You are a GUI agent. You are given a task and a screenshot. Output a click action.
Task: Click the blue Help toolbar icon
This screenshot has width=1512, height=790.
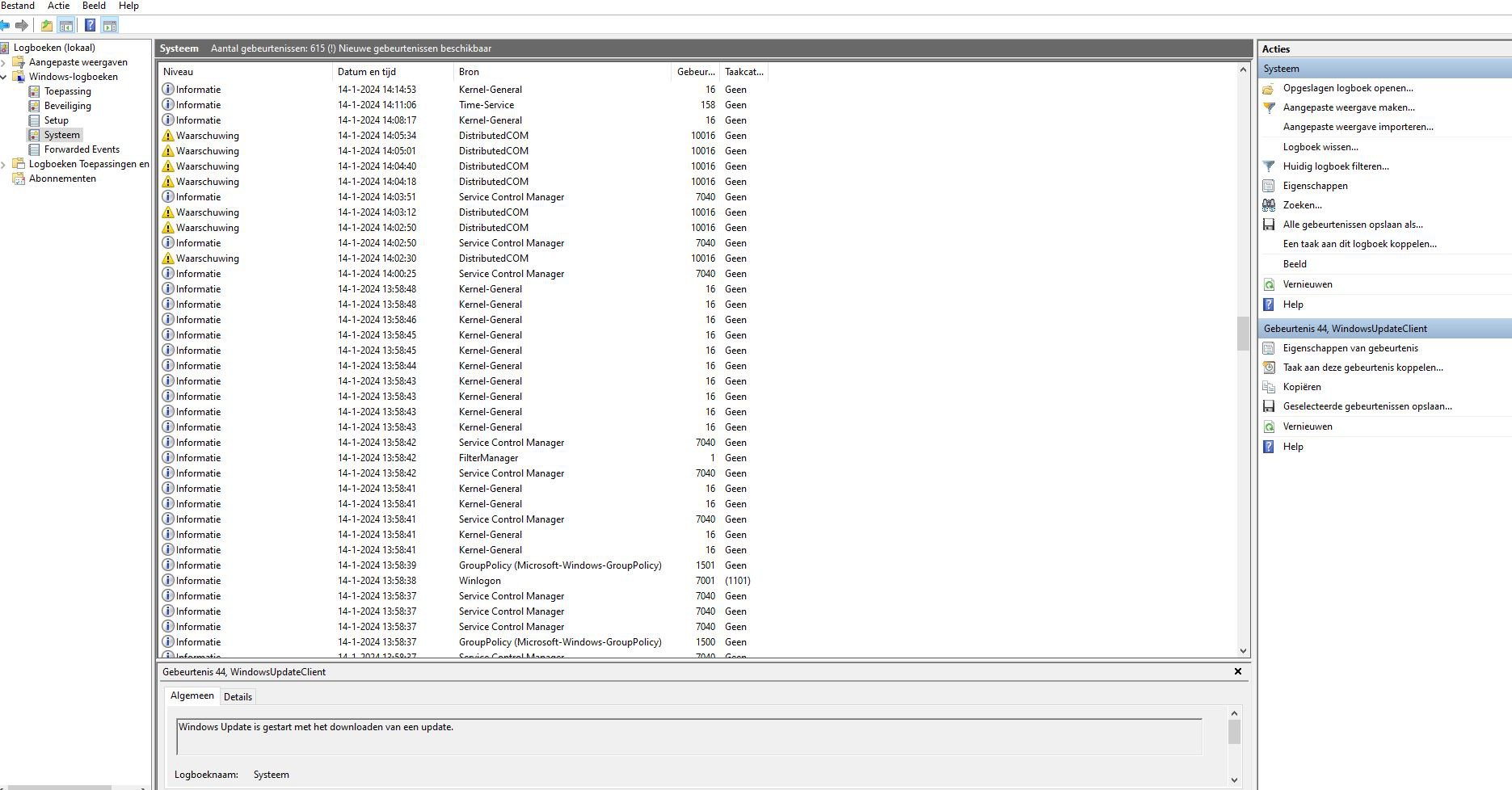[x=91, y=25]
